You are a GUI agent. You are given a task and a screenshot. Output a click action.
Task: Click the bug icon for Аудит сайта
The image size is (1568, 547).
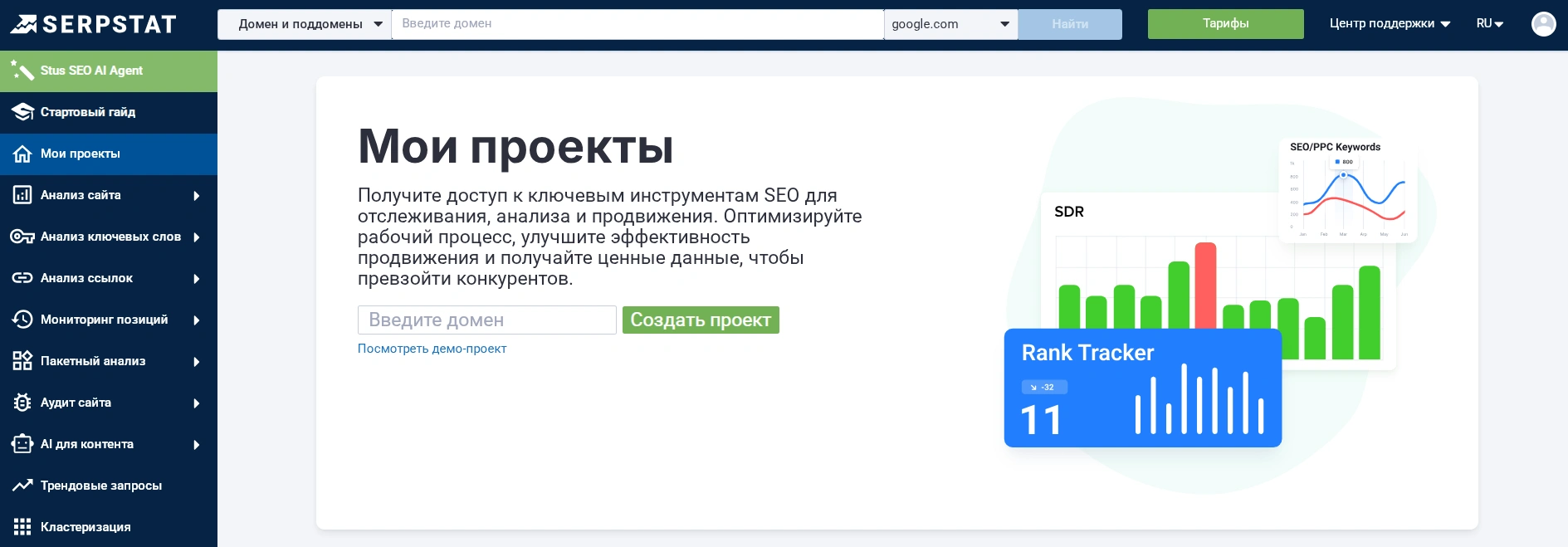click(x=22, y=403)
